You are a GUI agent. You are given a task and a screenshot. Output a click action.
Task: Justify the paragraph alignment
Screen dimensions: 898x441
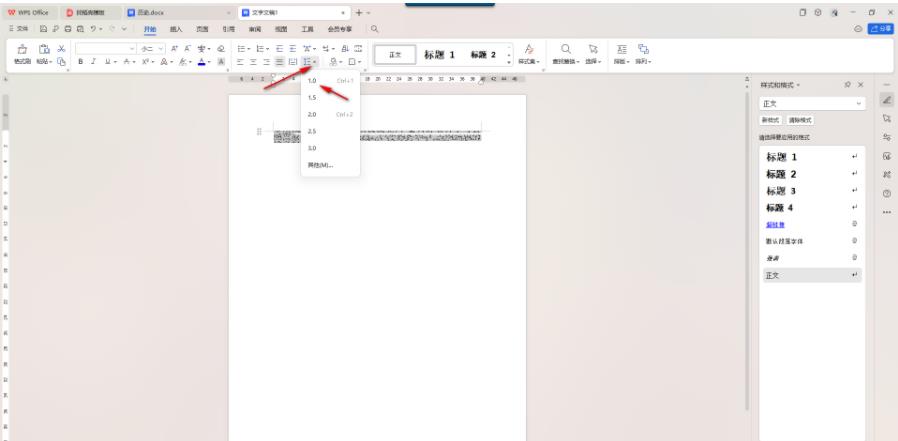tap(279, 61)
